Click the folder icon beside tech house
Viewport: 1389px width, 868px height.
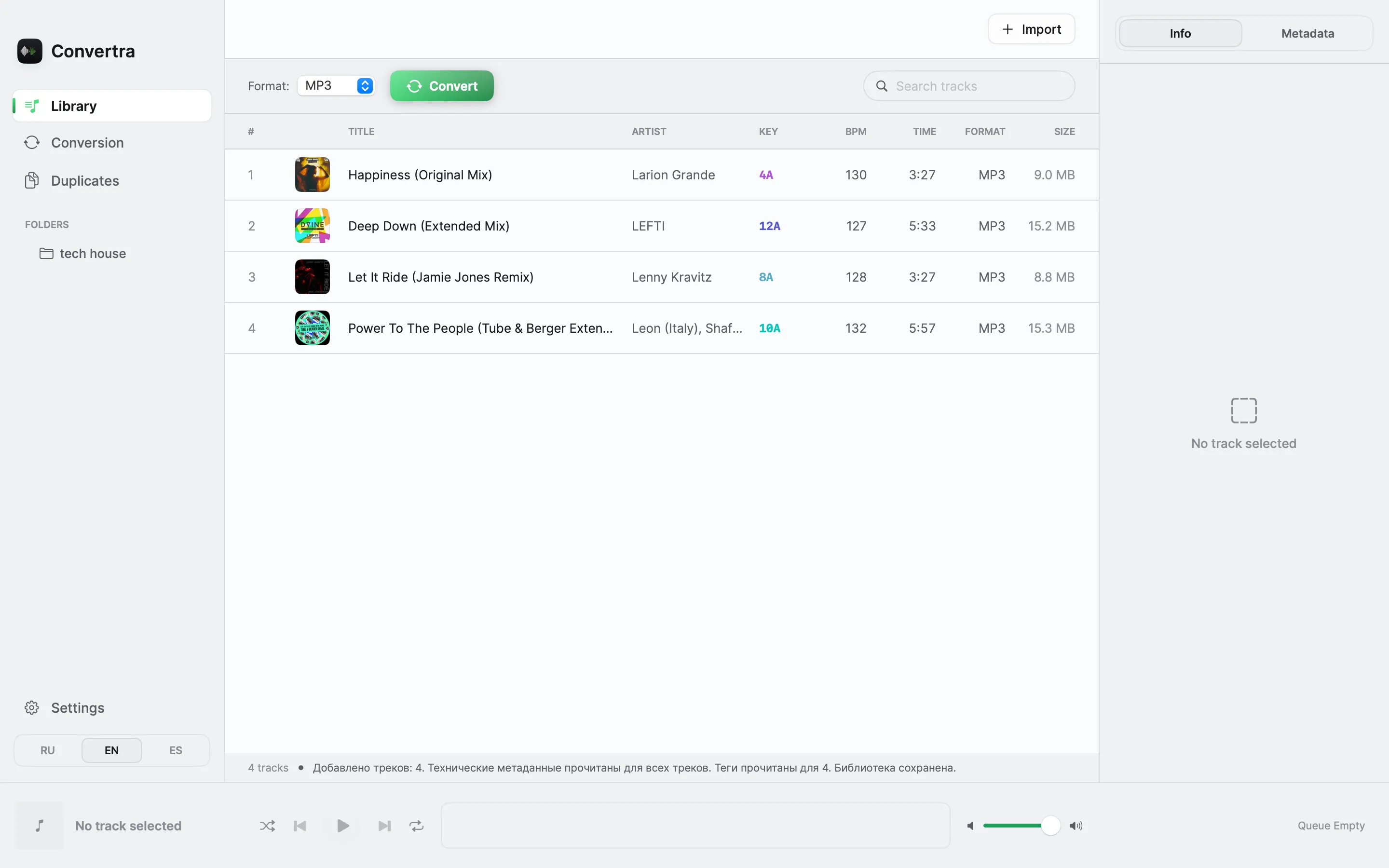(x=46, y=253)
